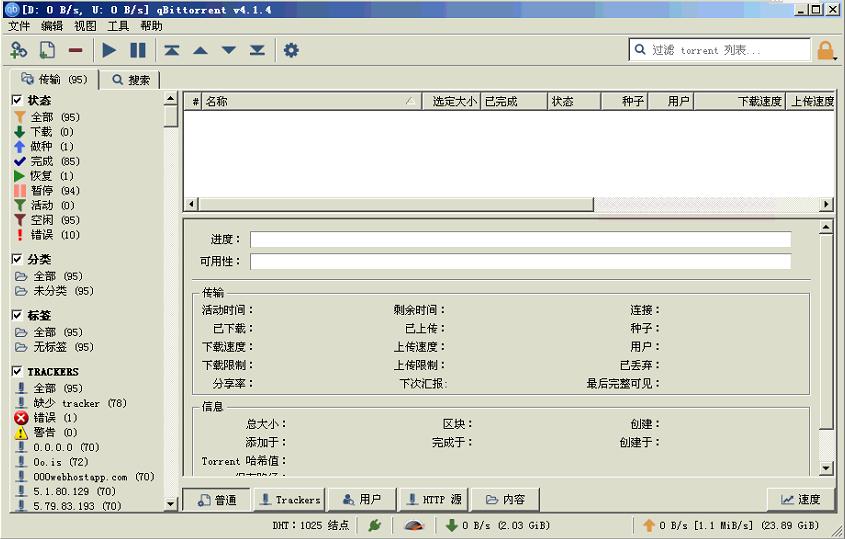Click sidebar scrollbar down arrow
The height and width of the screenshot is (539, 845).
[171, 504]
